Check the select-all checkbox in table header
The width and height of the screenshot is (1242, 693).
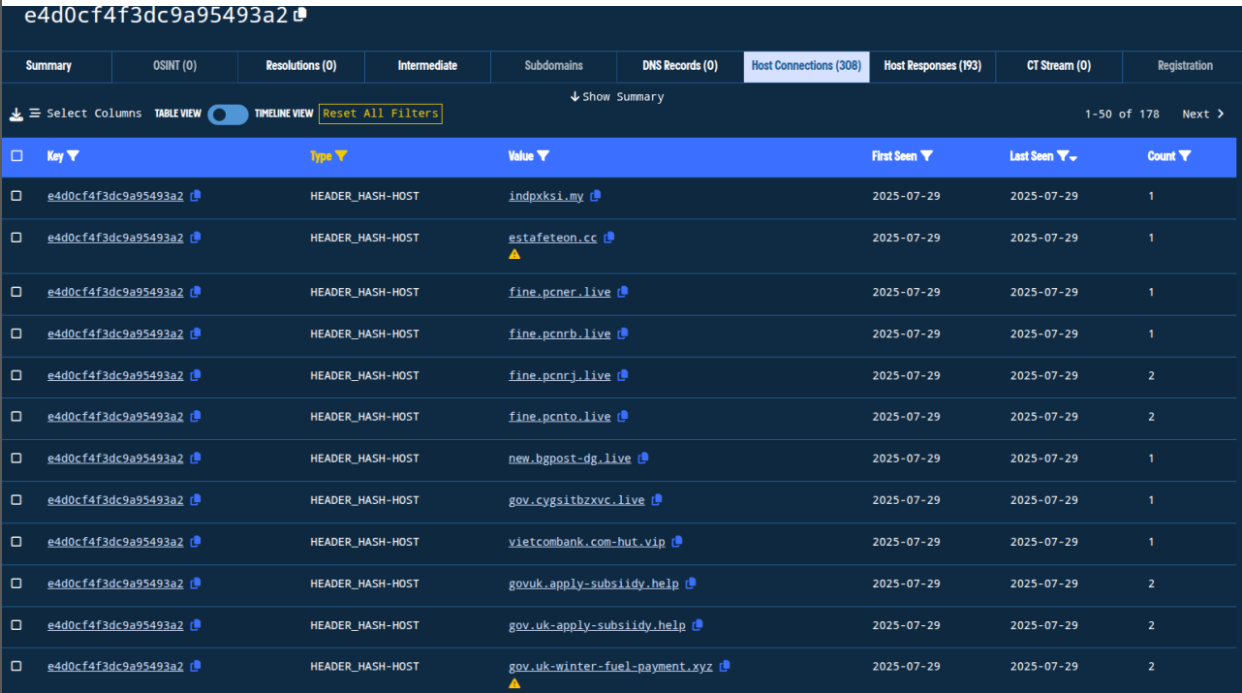(16, 156)
